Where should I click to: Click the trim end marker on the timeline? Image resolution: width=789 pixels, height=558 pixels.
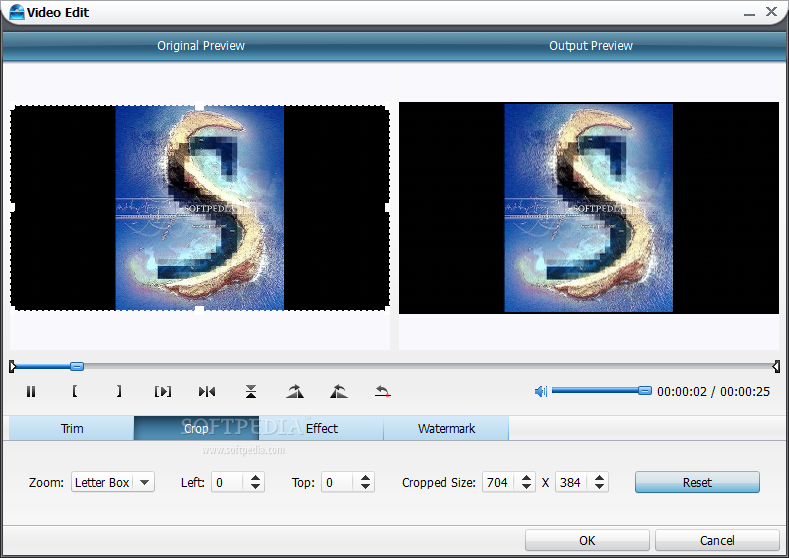click(x=776, y=366)
